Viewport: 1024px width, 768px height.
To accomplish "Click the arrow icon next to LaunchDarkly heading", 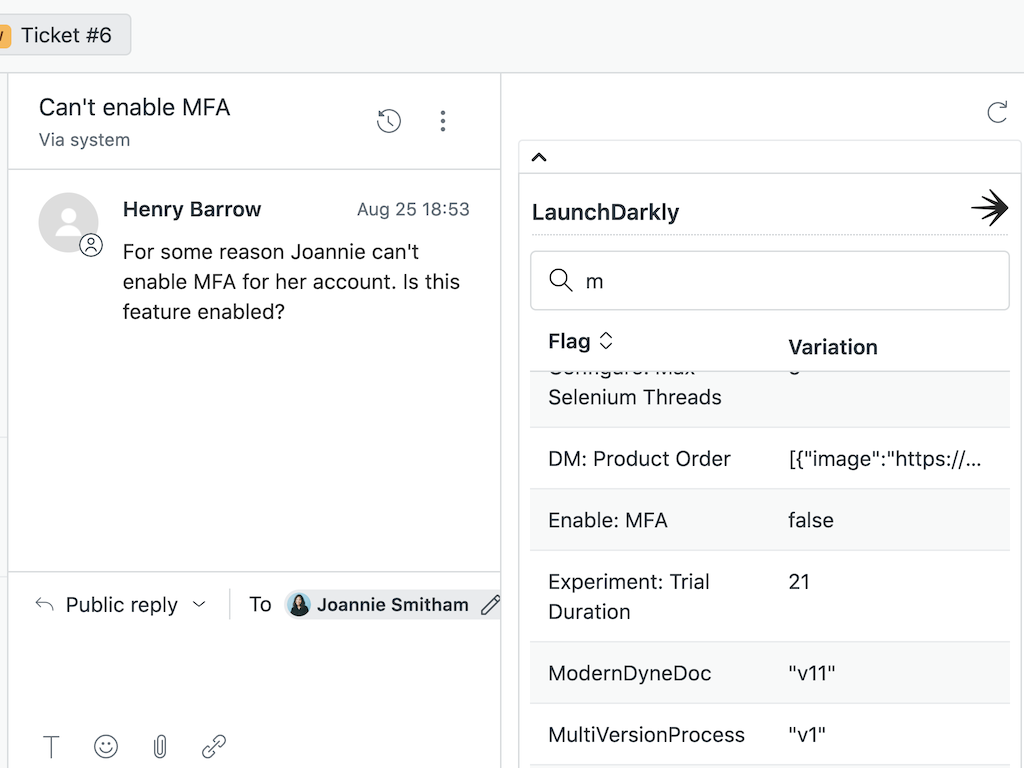I will point(989,208).
